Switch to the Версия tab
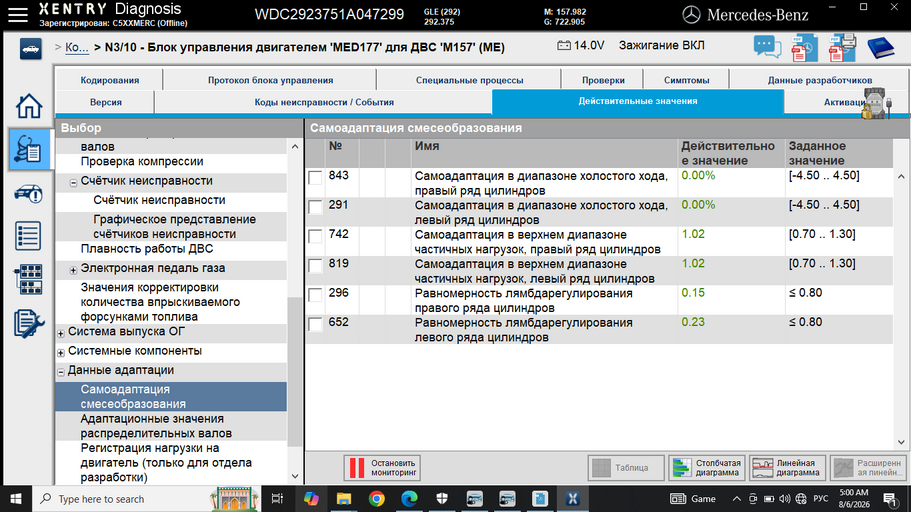This screenshot has height=512, width=911. pos(106,102)
